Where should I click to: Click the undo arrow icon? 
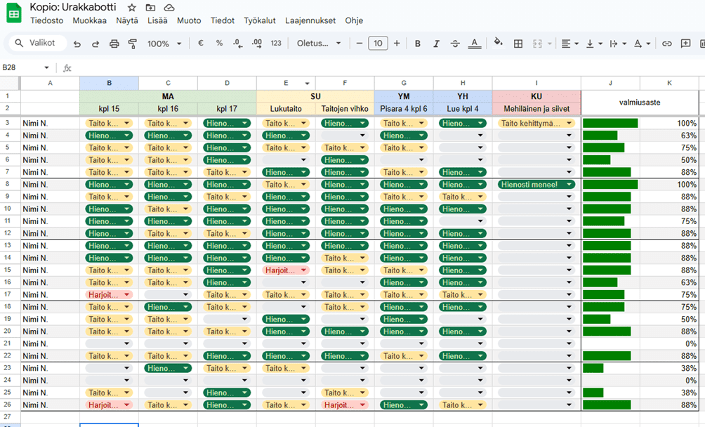click(x=79, y=44)
